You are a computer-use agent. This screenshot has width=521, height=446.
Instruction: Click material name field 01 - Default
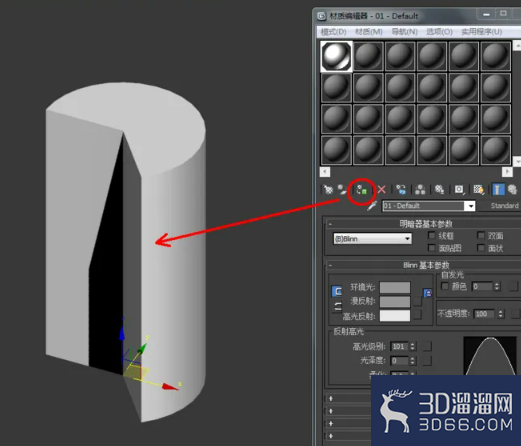(424, 206)
